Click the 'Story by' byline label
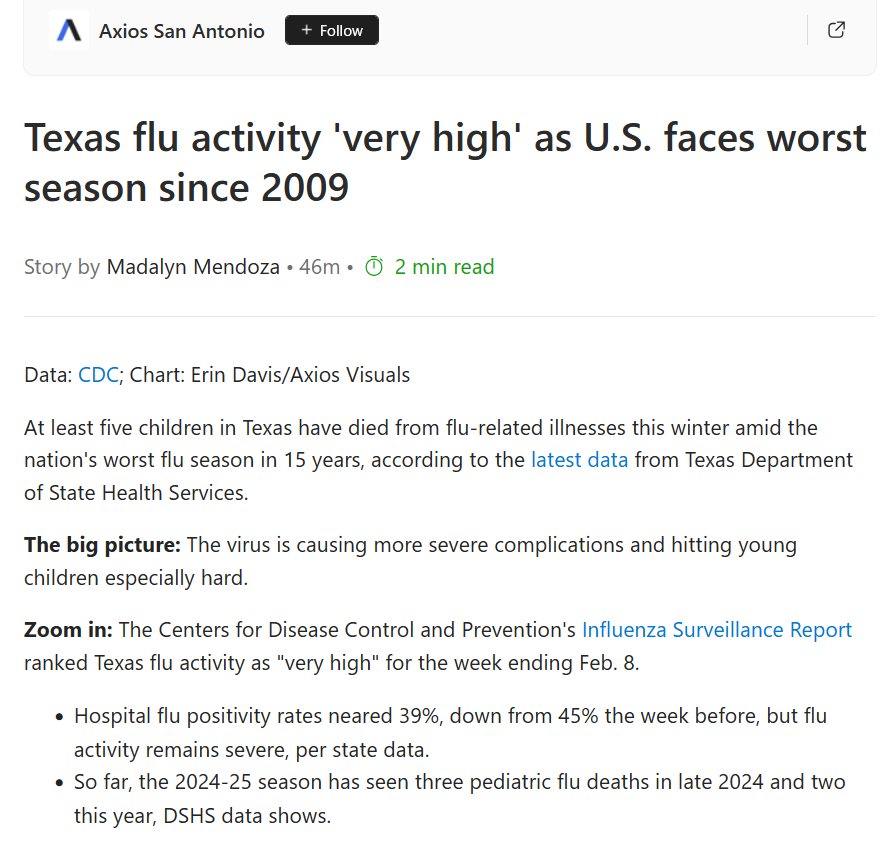Image resolution: width=888 pixels, height=844 pixels. click(62, 267)
